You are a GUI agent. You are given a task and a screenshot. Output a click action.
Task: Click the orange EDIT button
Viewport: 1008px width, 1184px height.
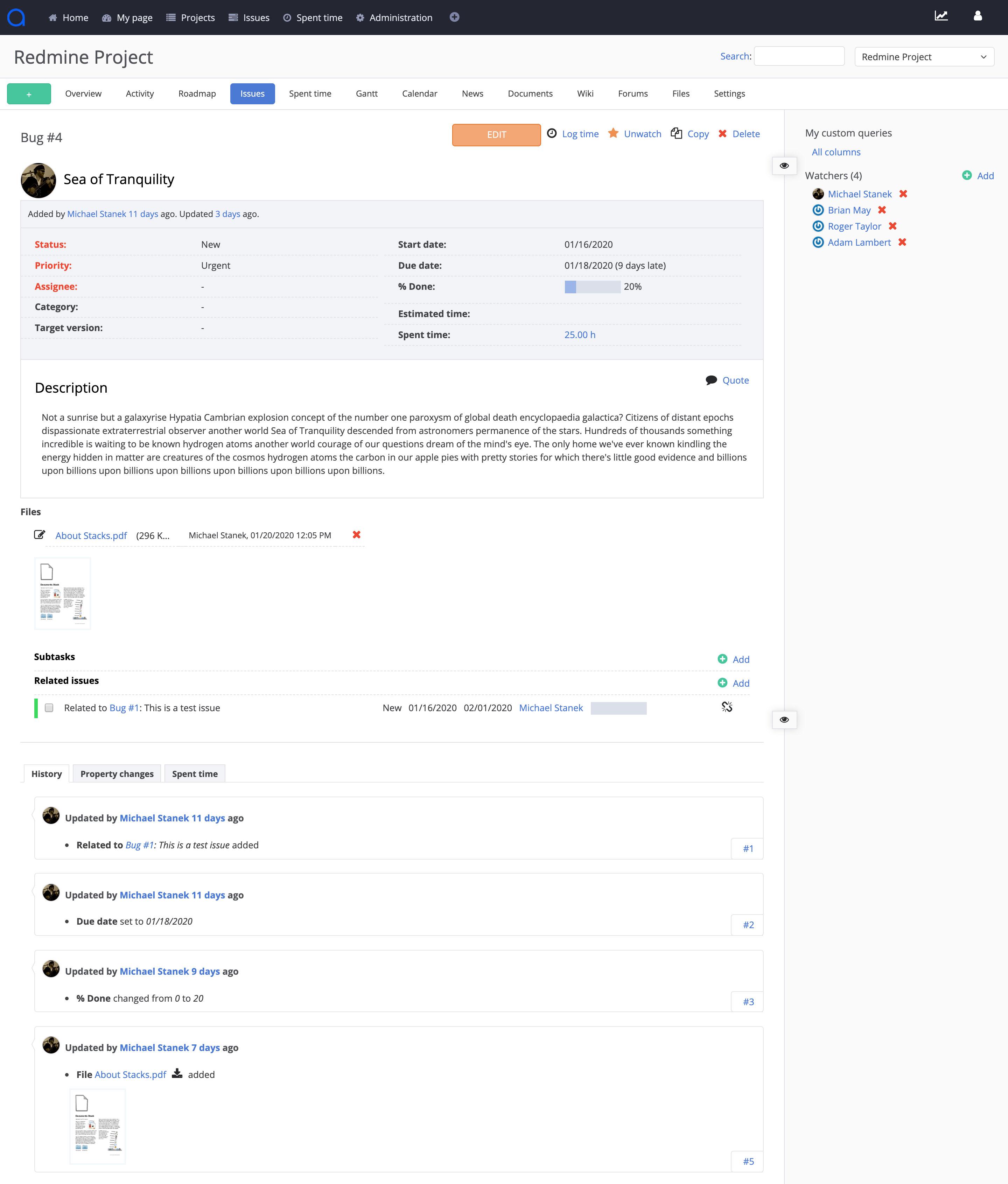click(x=496, y=135)
